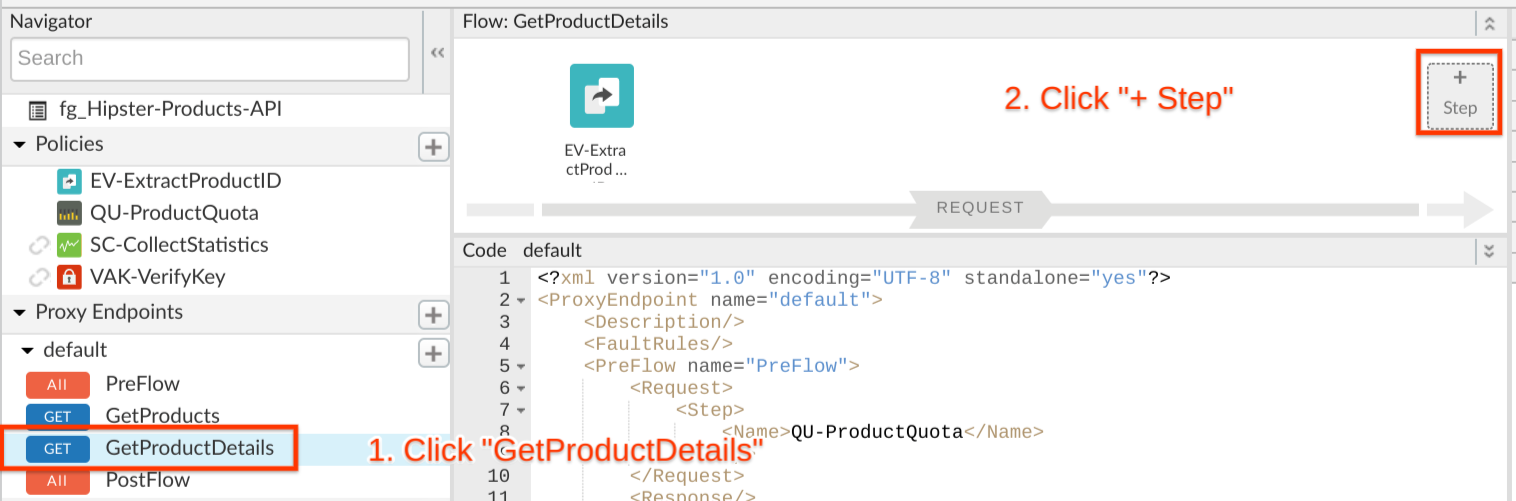Click the fg_Hipster-Products-API document icon
This screenshot has height=501, width=1516.
tap(38, 109)
